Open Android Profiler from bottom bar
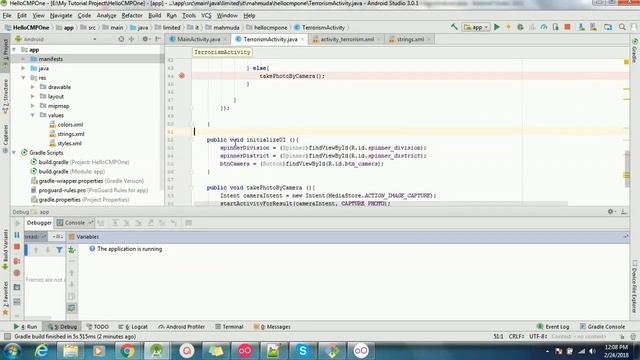The height and width of the screenshot is (360, 640). click(x=182, y=327)
